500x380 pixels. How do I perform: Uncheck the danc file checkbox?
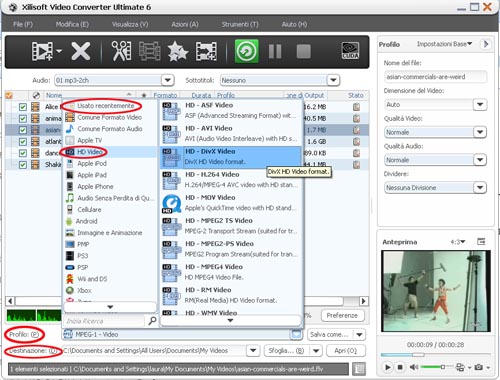click(23, 153)
